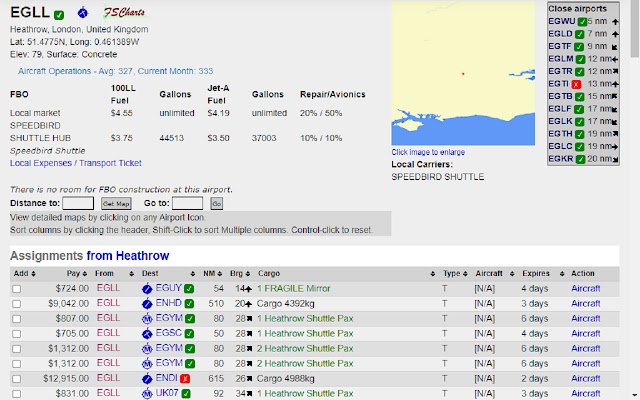Open Local Expenses / Transport Ticket link

click(76, 163)
